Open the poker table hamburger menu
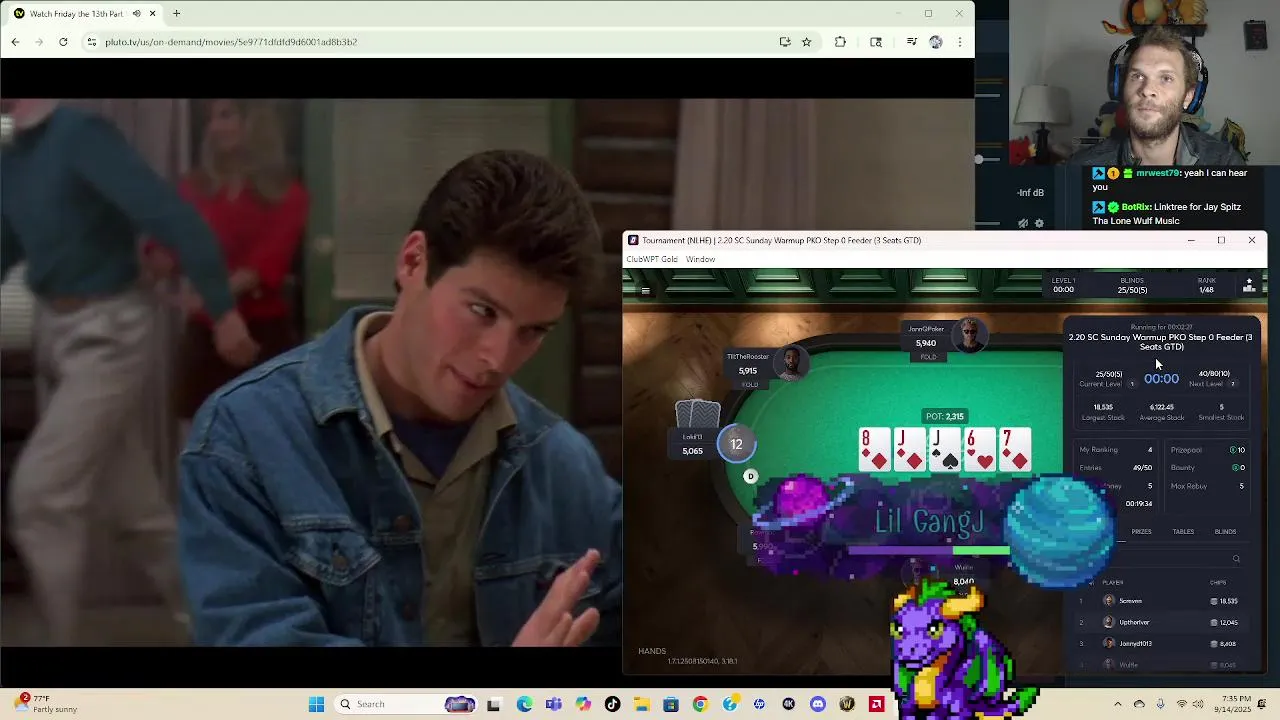1280x720 pixels. tap(645, 291)
